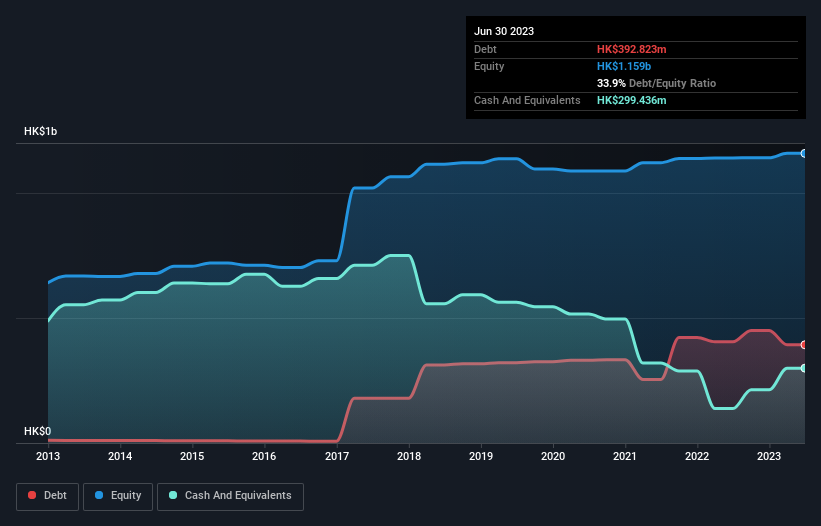Click the Cash And Equivalents tooltip label

527,100
